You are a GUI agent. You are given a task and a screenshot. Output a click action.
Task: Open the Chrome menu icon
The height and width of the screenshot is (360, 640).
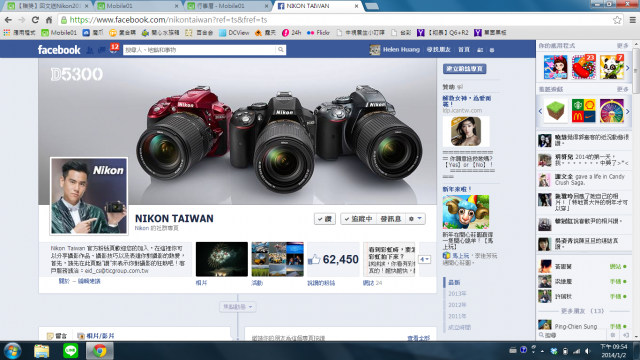tap(633, 20)
